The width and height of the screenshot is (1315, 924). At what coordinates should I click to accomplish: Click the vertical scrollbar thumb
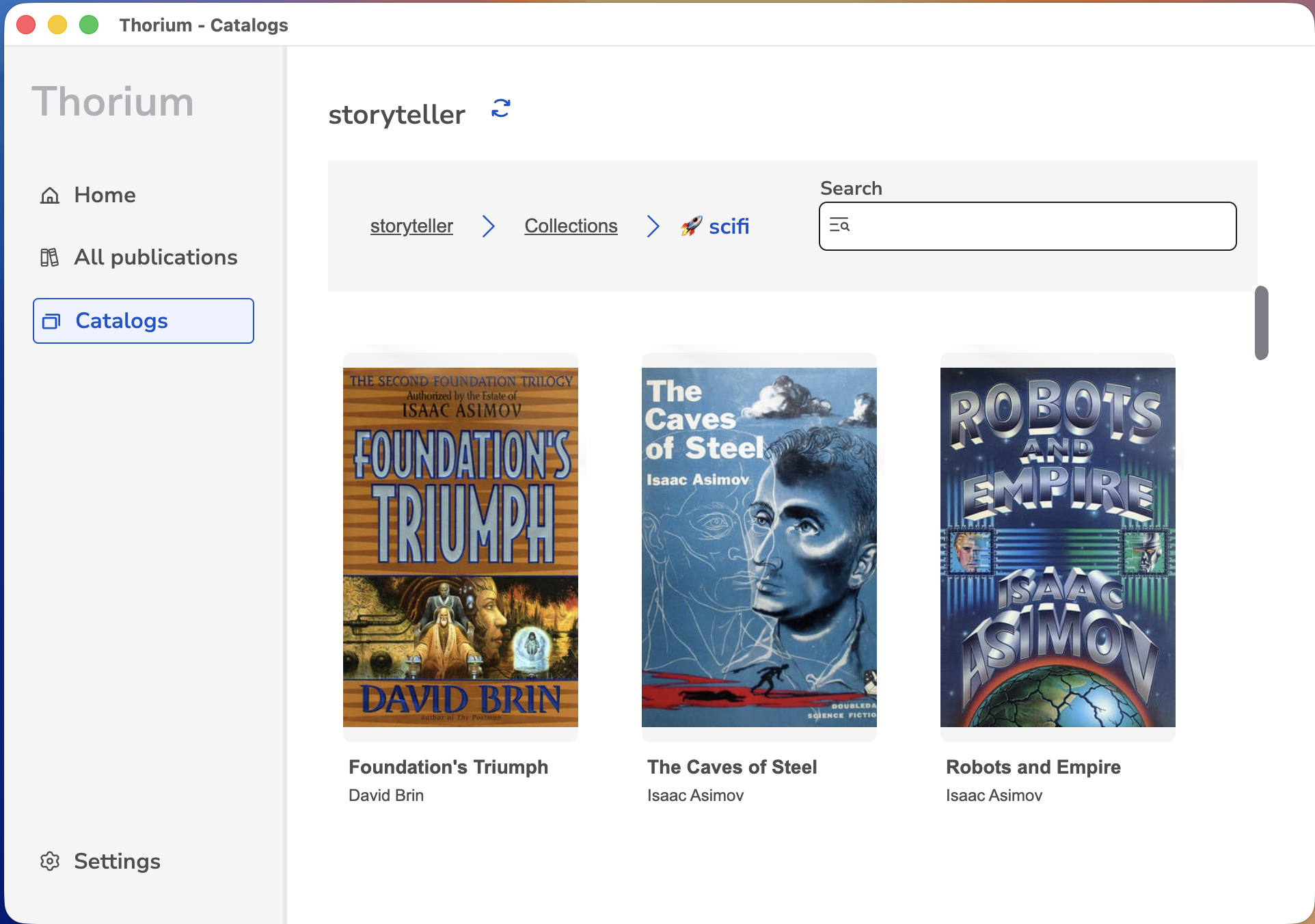pyautogui.click(x=1262, y=323)
